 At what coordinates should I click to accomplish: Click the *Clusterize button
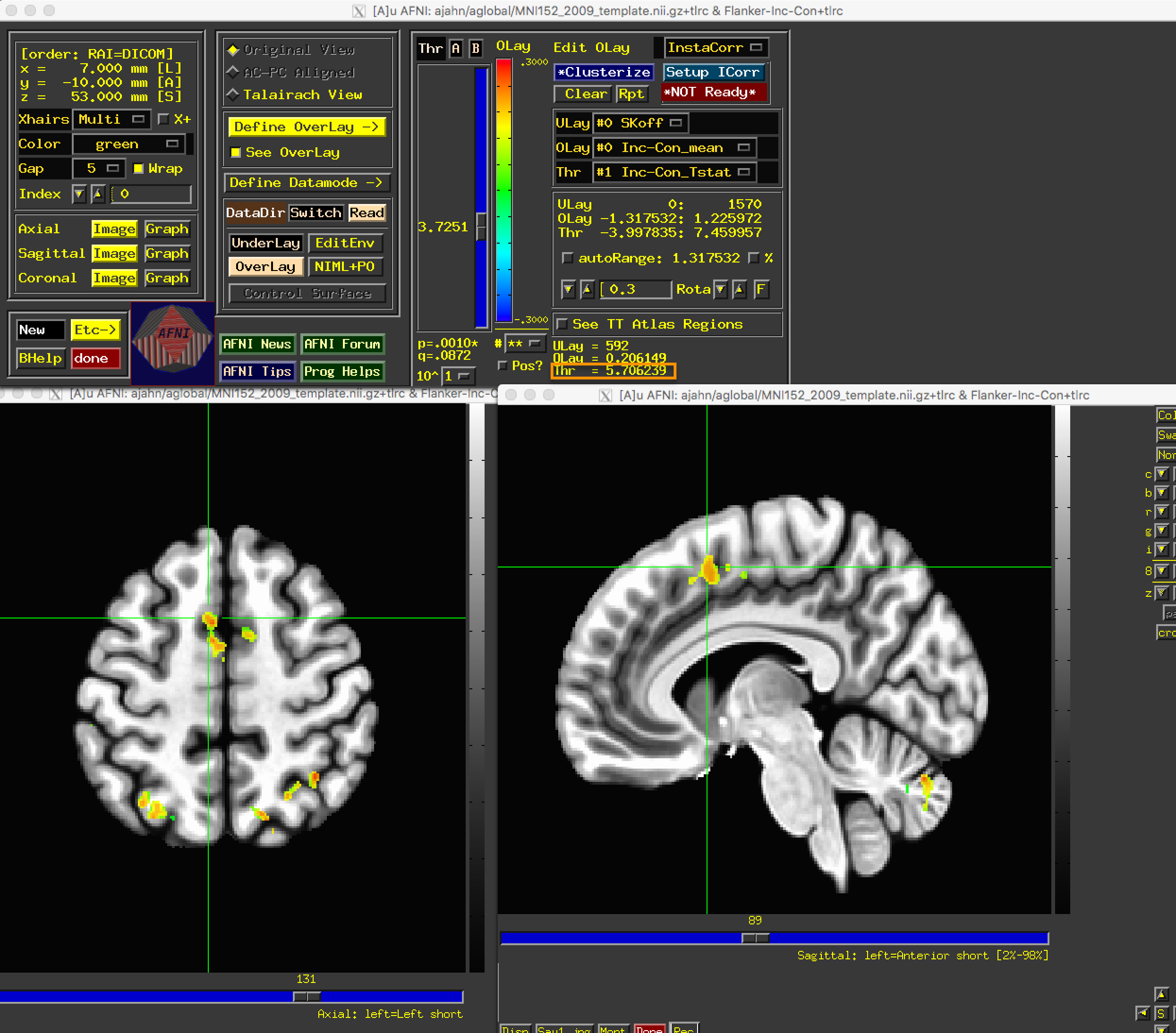(x=604, y=73)
